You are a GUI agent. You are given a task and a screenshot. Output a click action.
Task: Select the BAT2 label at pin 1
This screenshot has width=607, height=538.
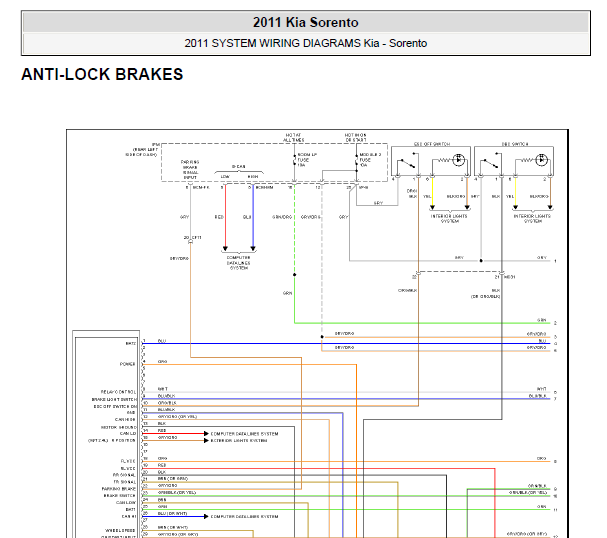pos(131,343)
